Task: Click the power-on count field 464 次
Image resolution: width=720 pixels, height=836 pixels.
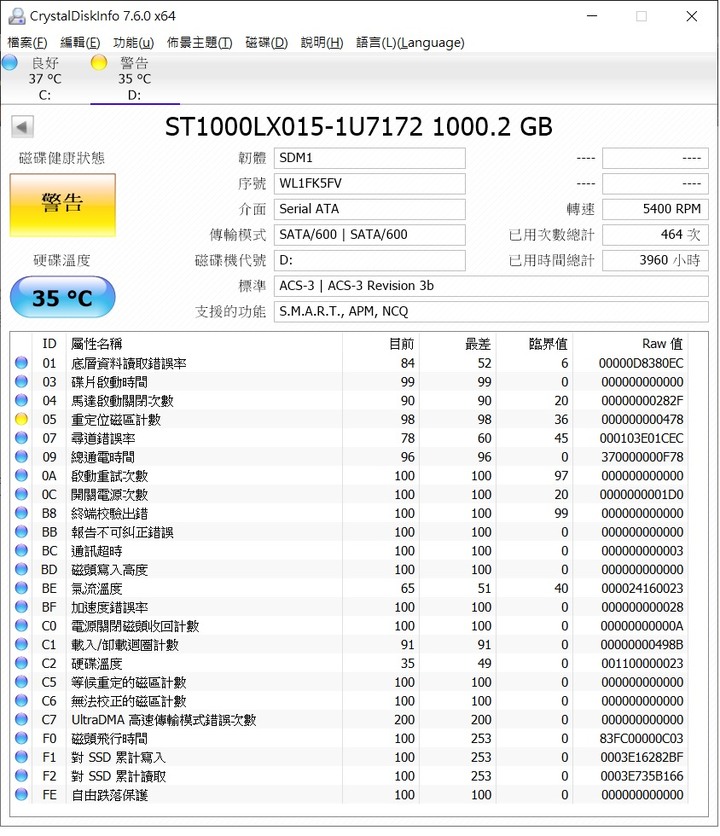Action: point(655,235)
